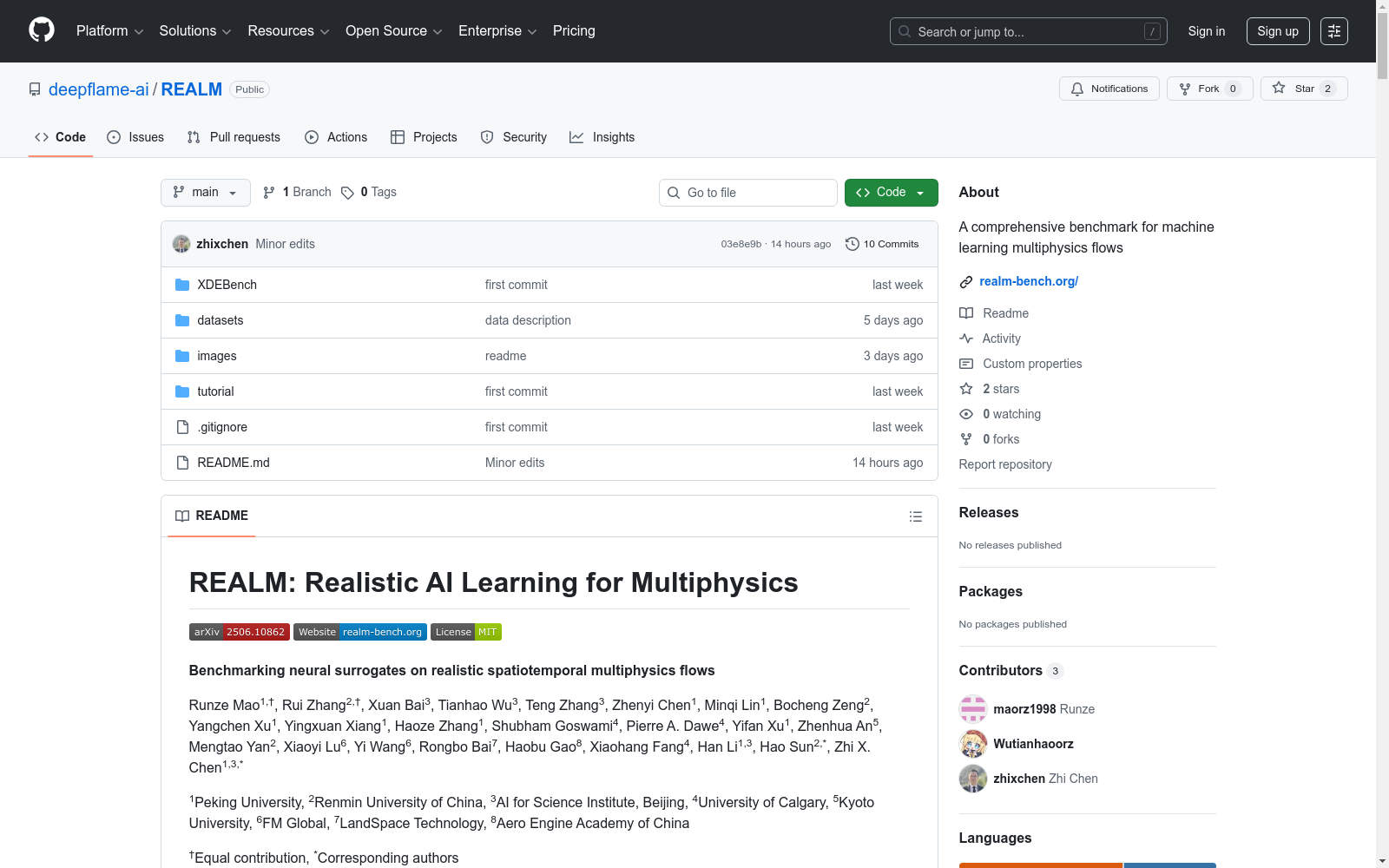Viewport: 1389px width, 868px height.
Task: View the 2 stars list
Action: point(990,389)
